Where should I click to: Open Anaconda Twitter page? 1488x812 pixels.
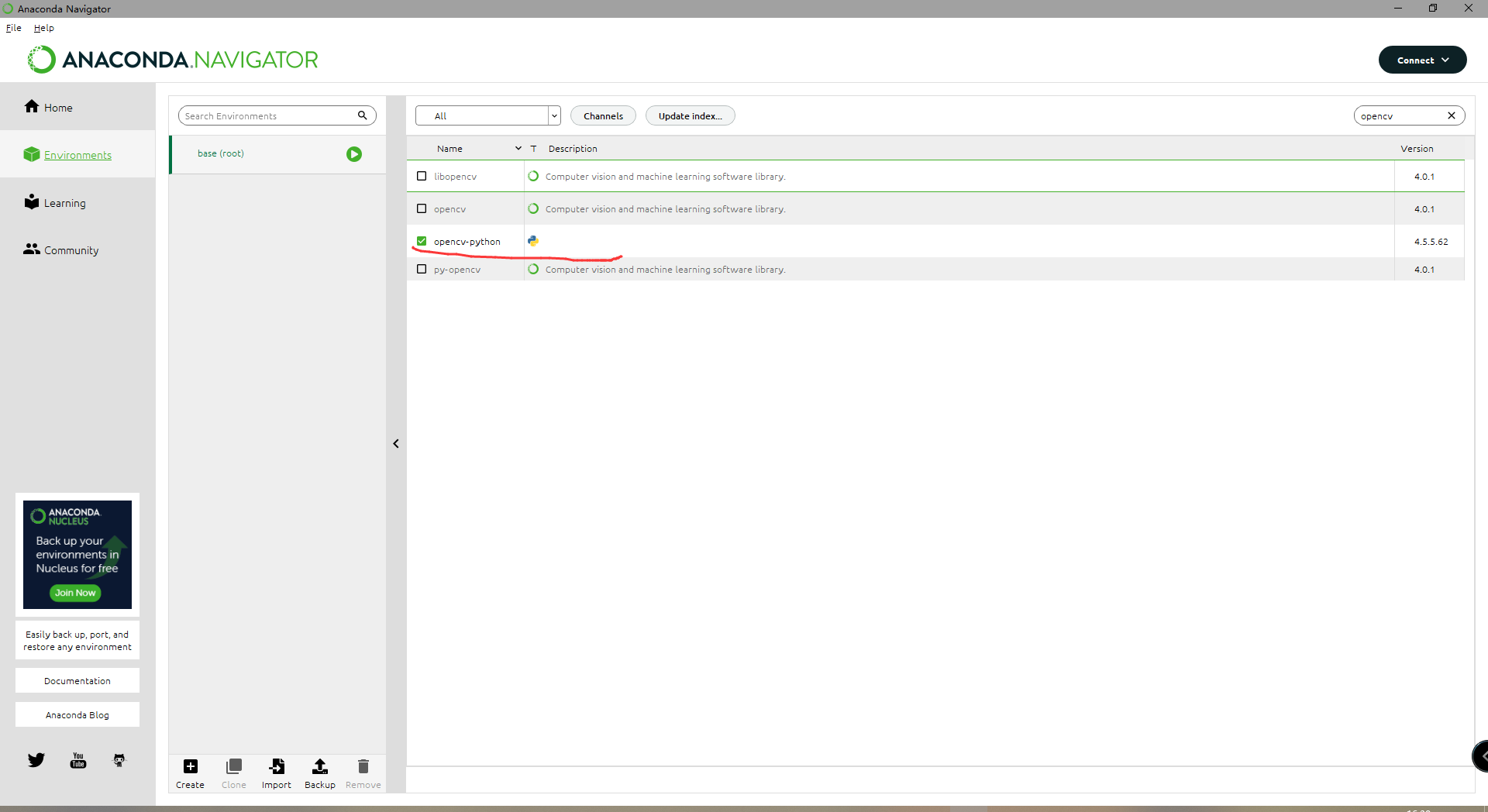tap(36, 760)
